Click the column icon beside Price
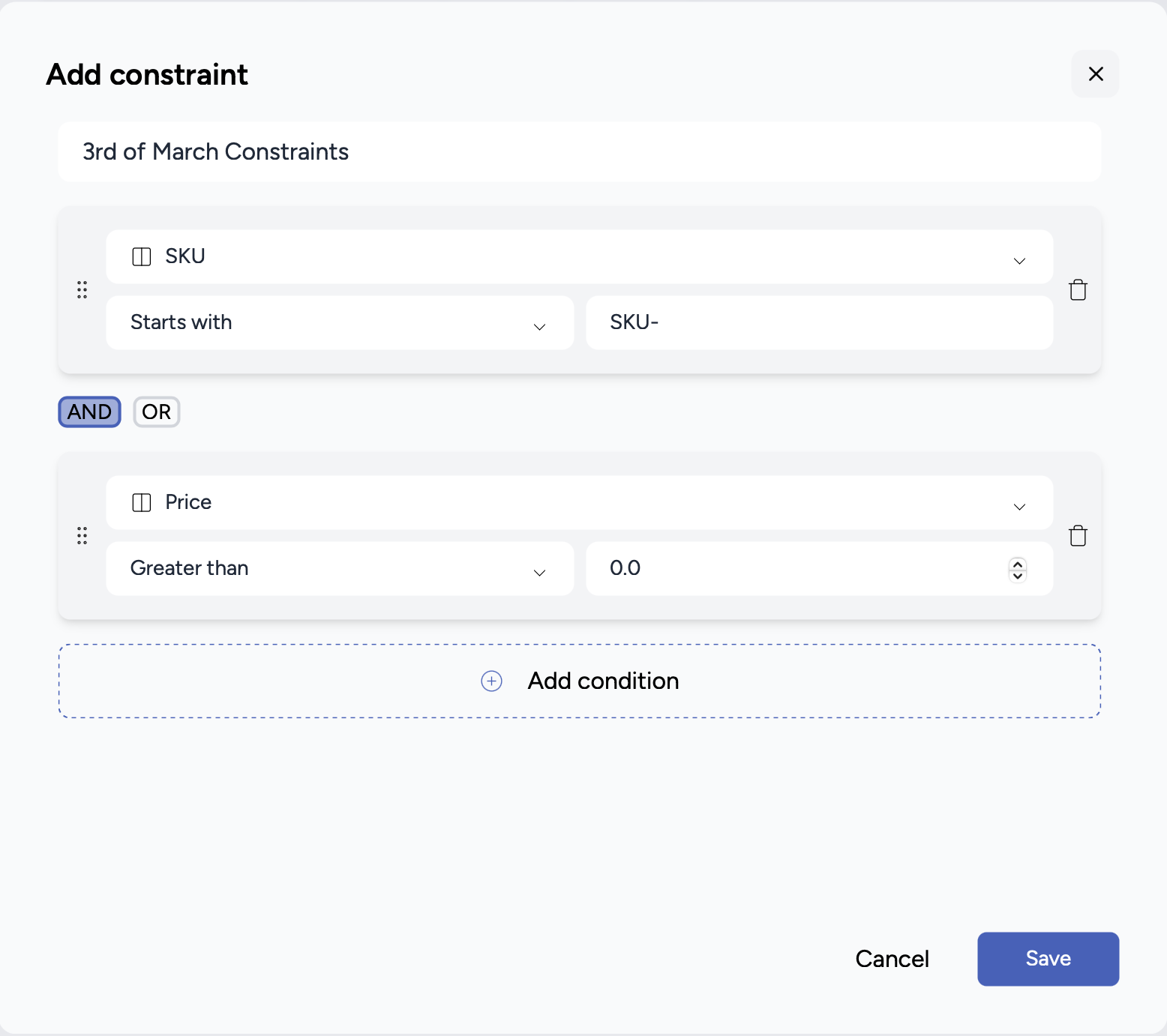 coord(140,502)
